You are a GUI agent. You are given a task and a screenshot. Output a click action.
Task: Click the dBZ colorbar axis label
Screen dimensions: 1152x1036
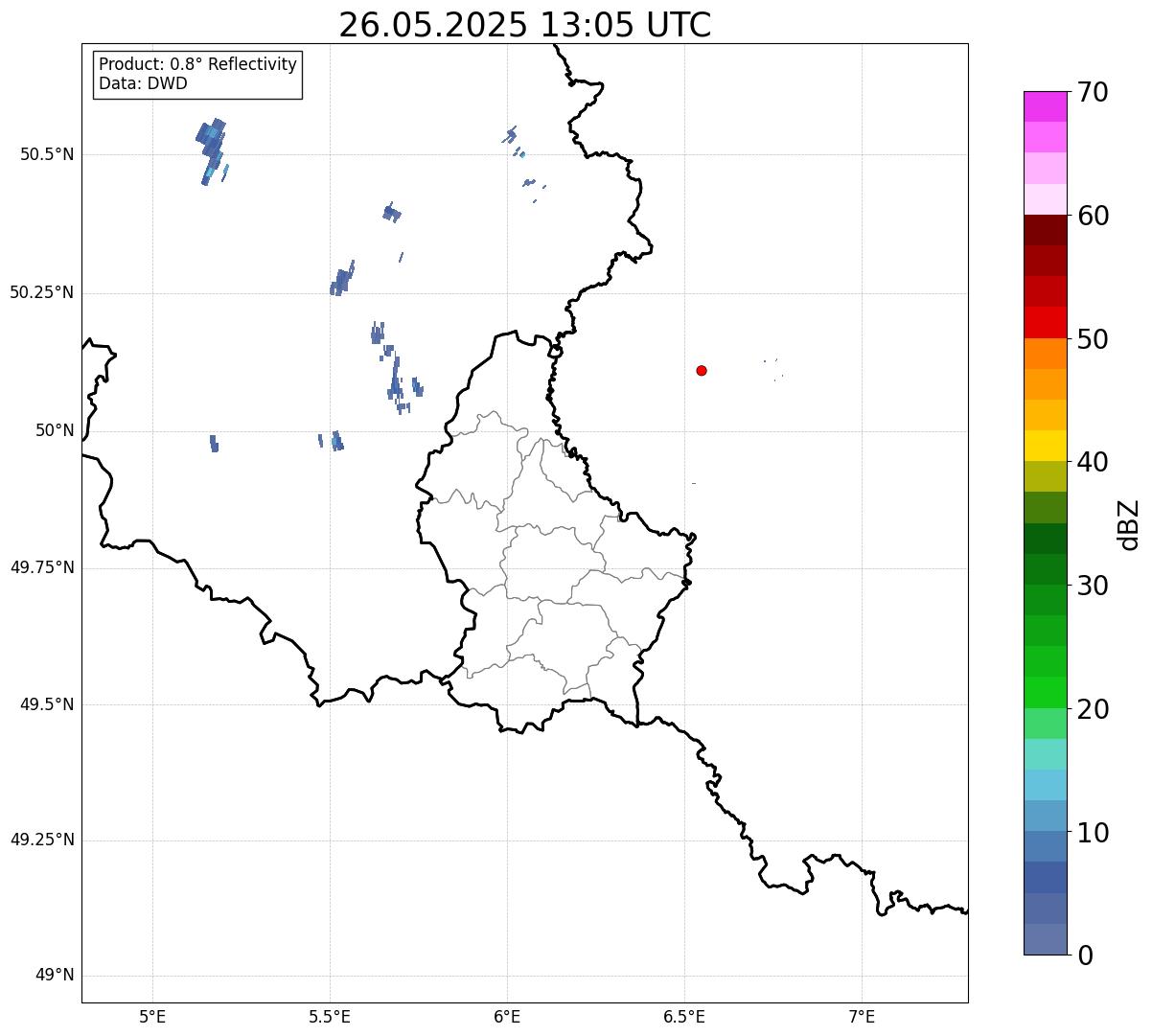[1129, 524]
